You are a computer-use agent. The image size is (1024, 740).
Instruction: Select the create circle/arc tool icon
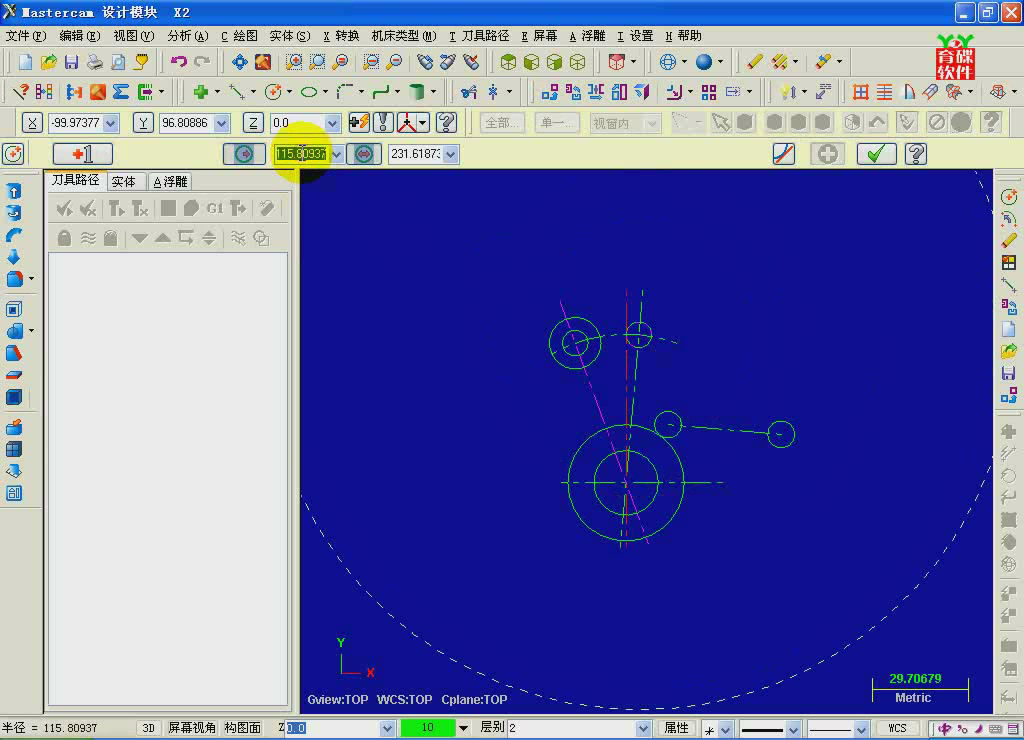273,92
